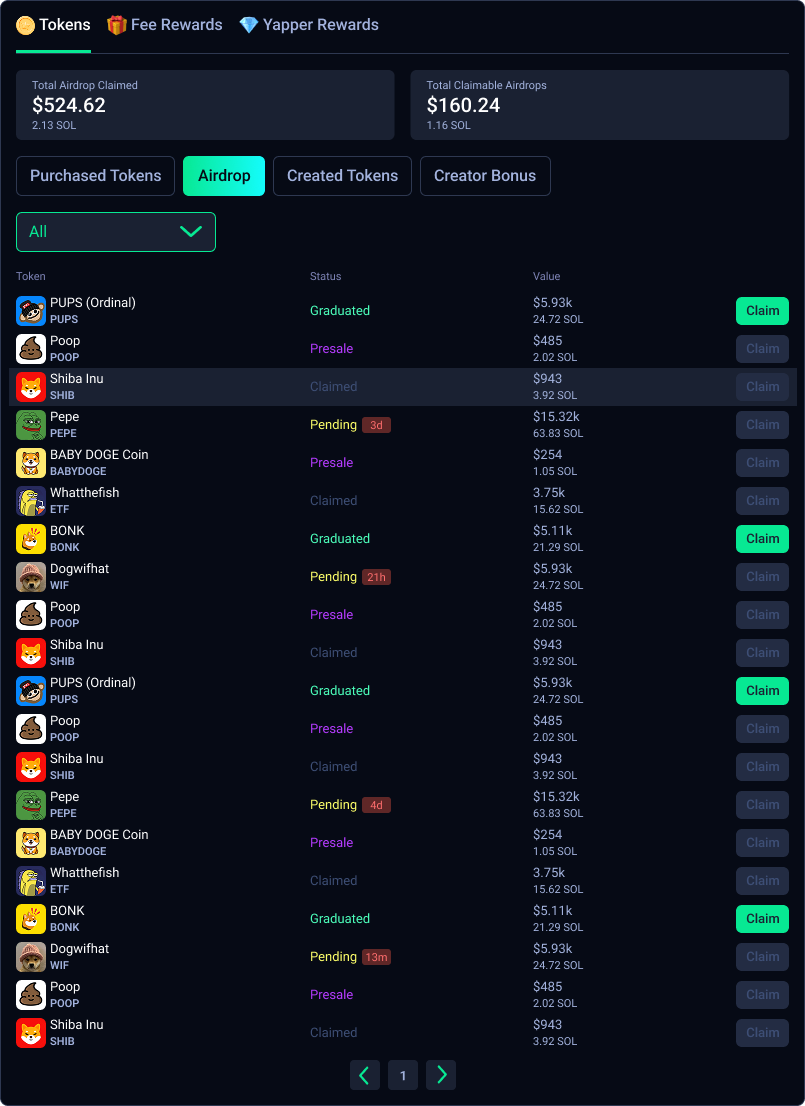
Task: Click the topmost PUPS (Ordinal) token icon
Action: point(31,311)
